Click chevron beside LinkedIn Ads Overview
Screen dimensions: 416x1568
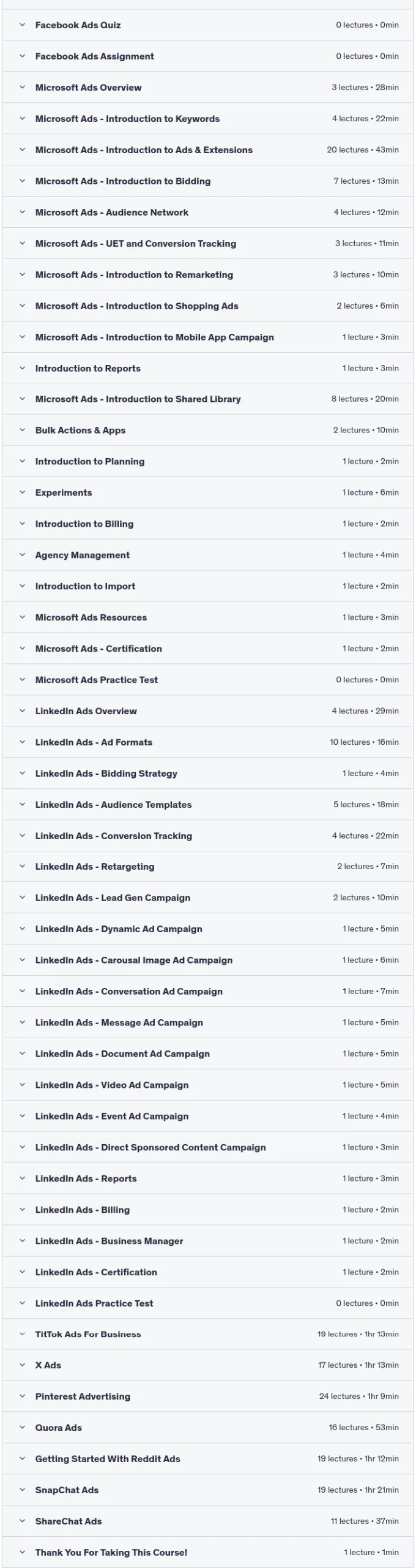coord(23,711)
